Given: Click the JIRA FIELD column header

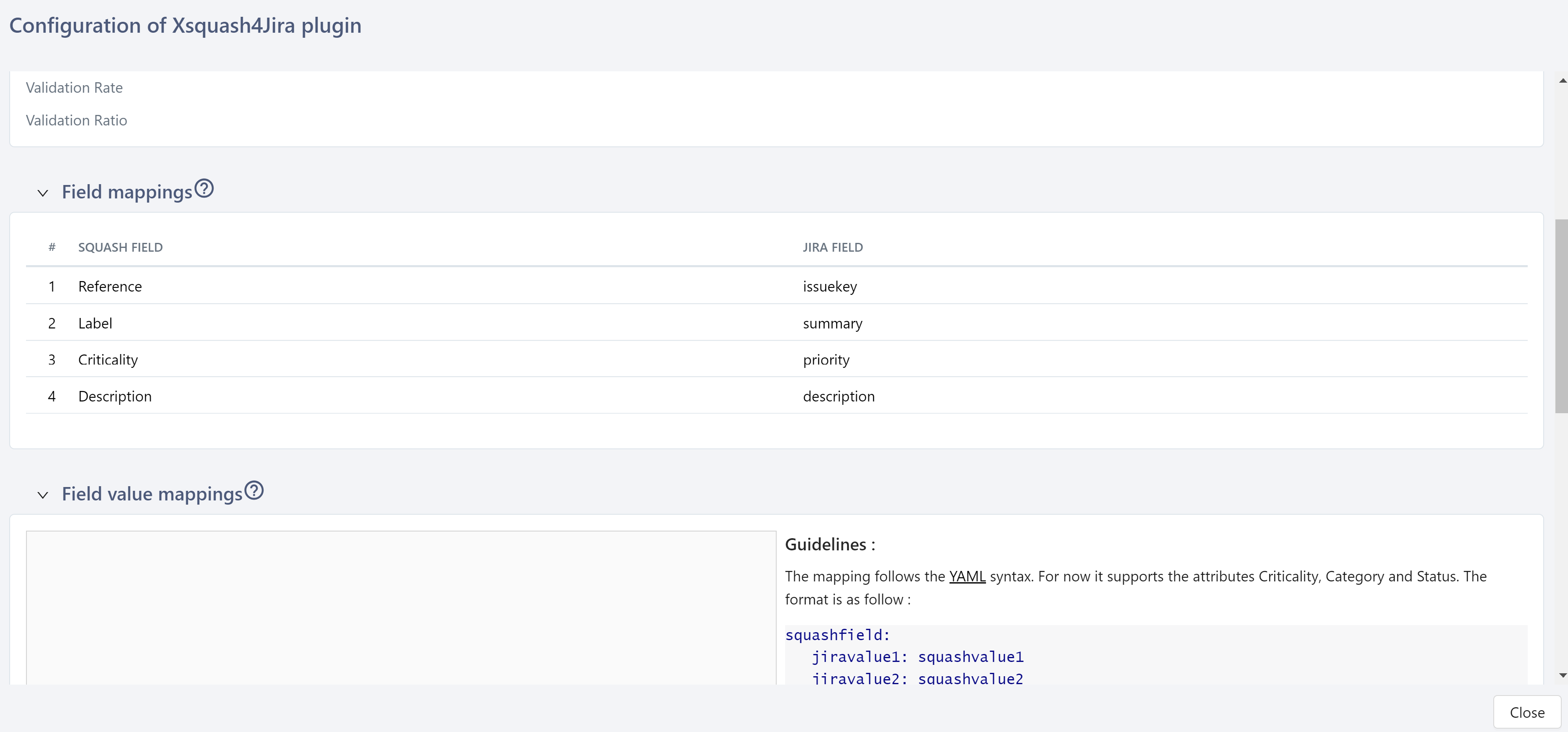Looking at the screenshot, I should 833,247.
